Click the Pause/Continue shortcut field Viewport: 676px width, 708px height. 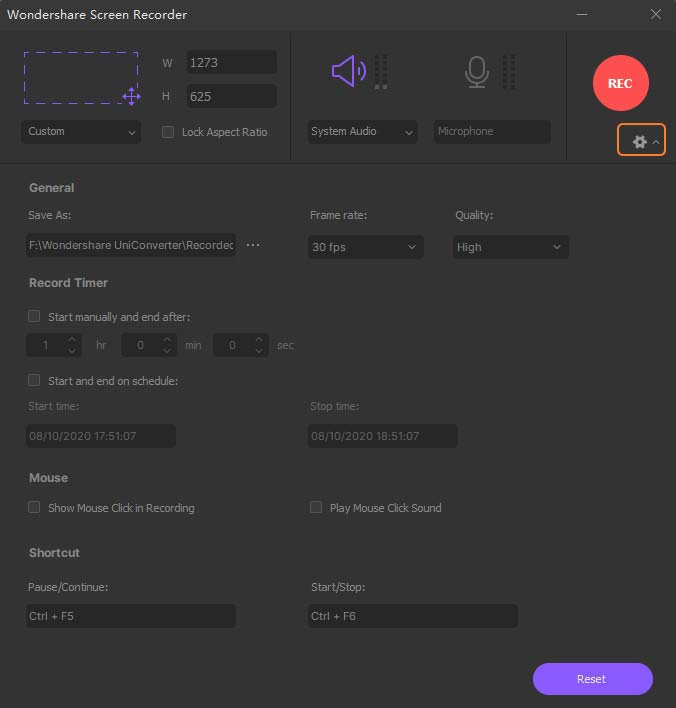pyautogui.click(x=131, y=616)
